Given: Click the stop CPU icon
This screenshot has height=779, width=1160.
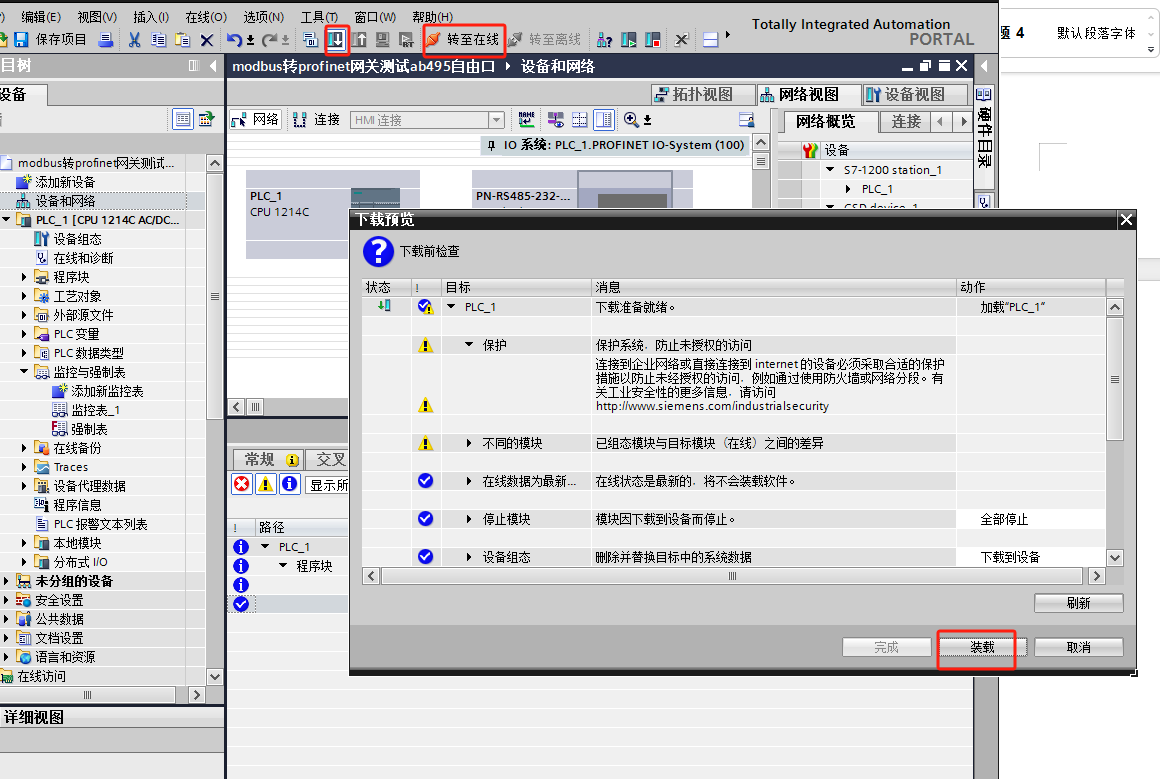Looking at the screenshot, I should (652, 39).
